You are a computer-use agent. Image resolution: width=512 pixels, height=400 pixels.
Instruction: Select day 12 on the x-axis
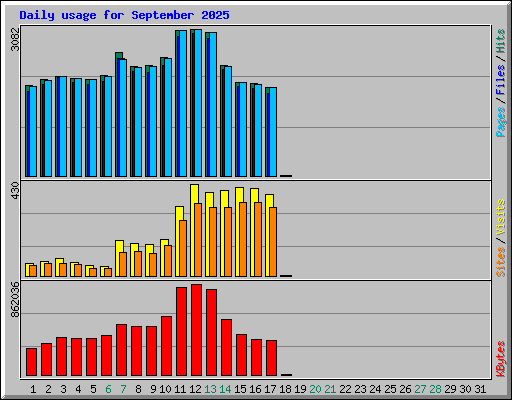pyautogui.click(x=195, y=389)
